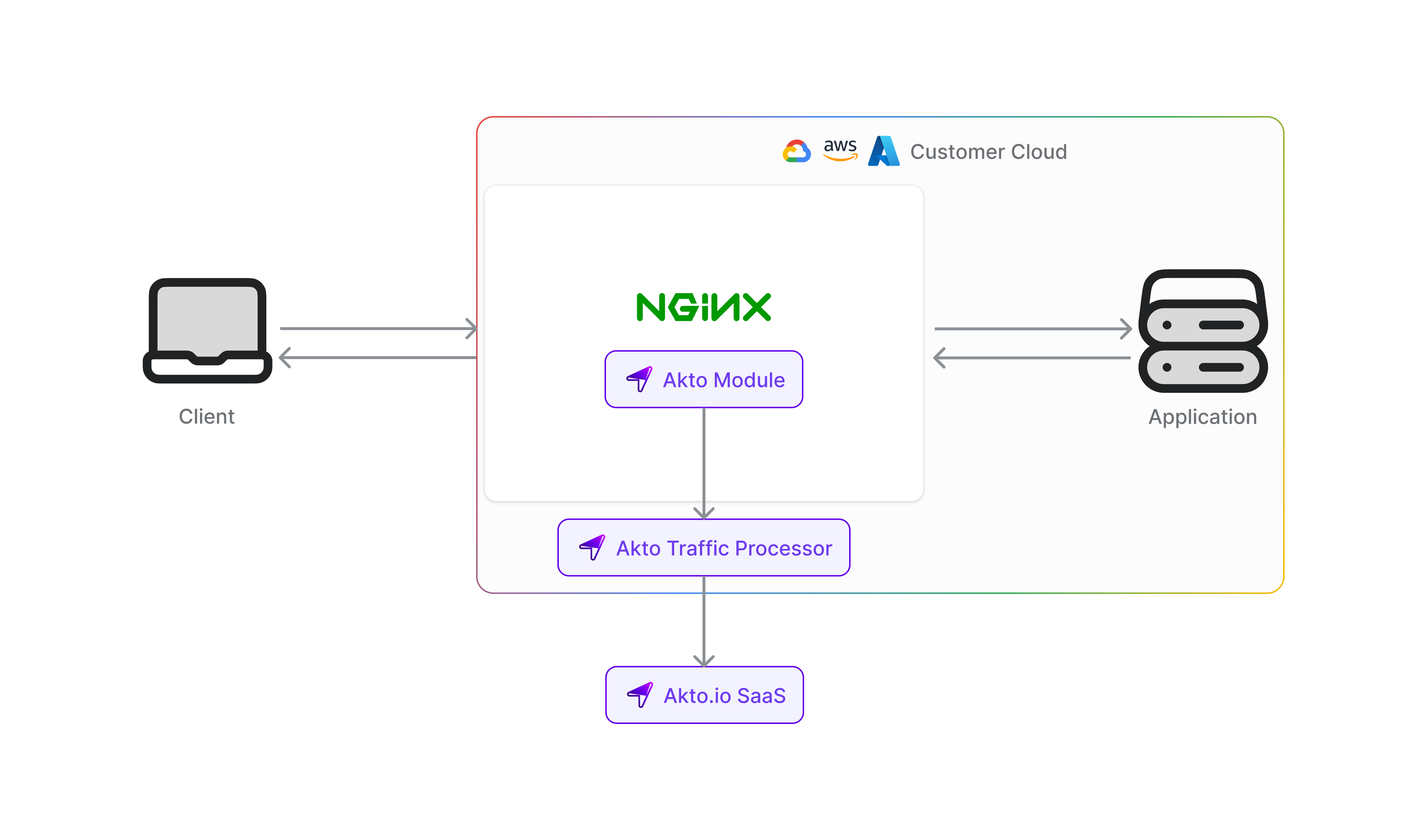The width and height of the screenshot is (1421, 840).
Task: Click the Google Cloud logo
Action: [797, 152]
